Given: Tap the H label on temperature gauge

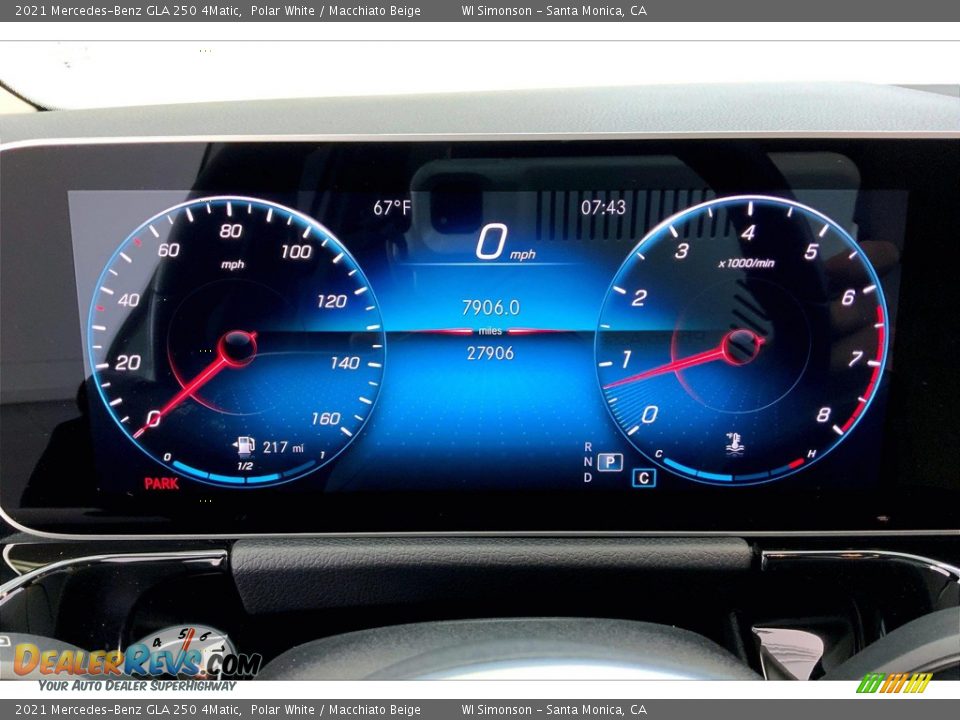Looking at the screenshot, I should (x=812, y=454).
